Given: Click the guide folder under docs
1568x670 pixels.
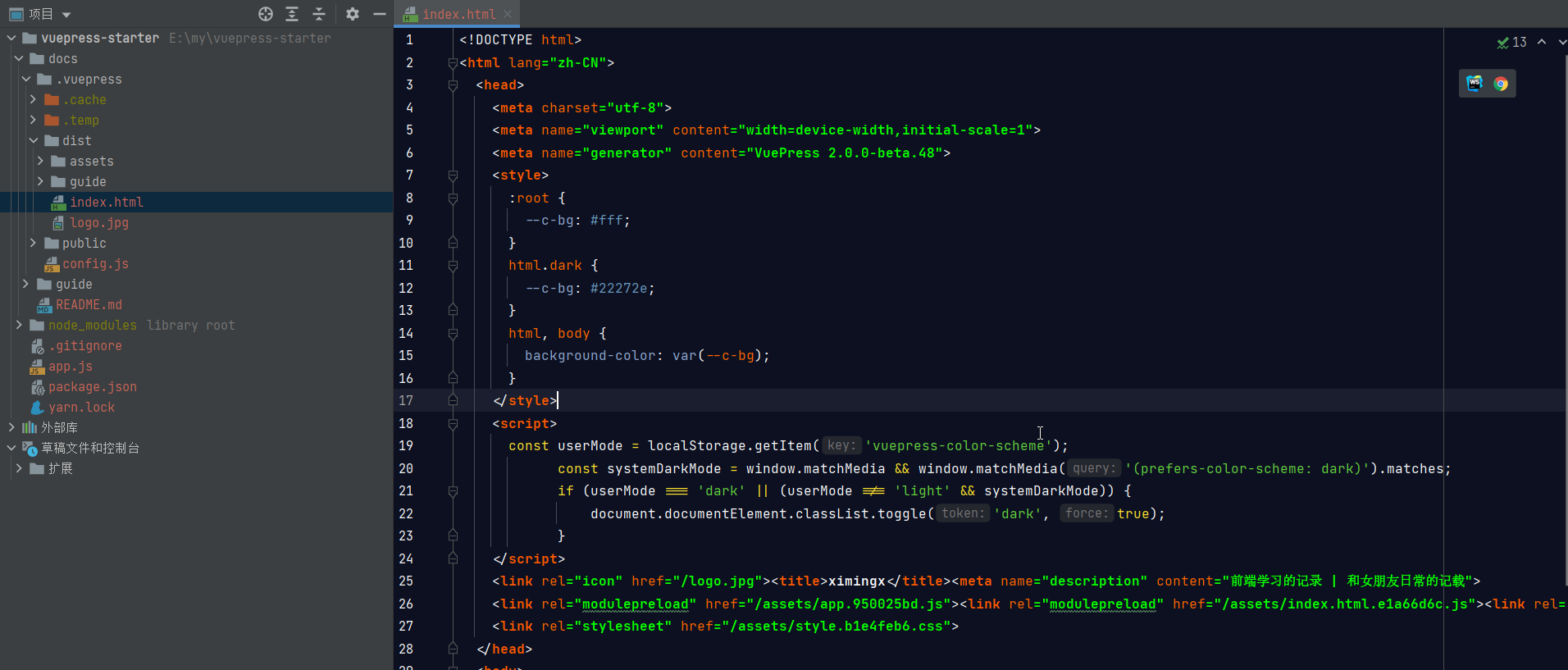Looking at the screenshot, I should pos(74,284).
